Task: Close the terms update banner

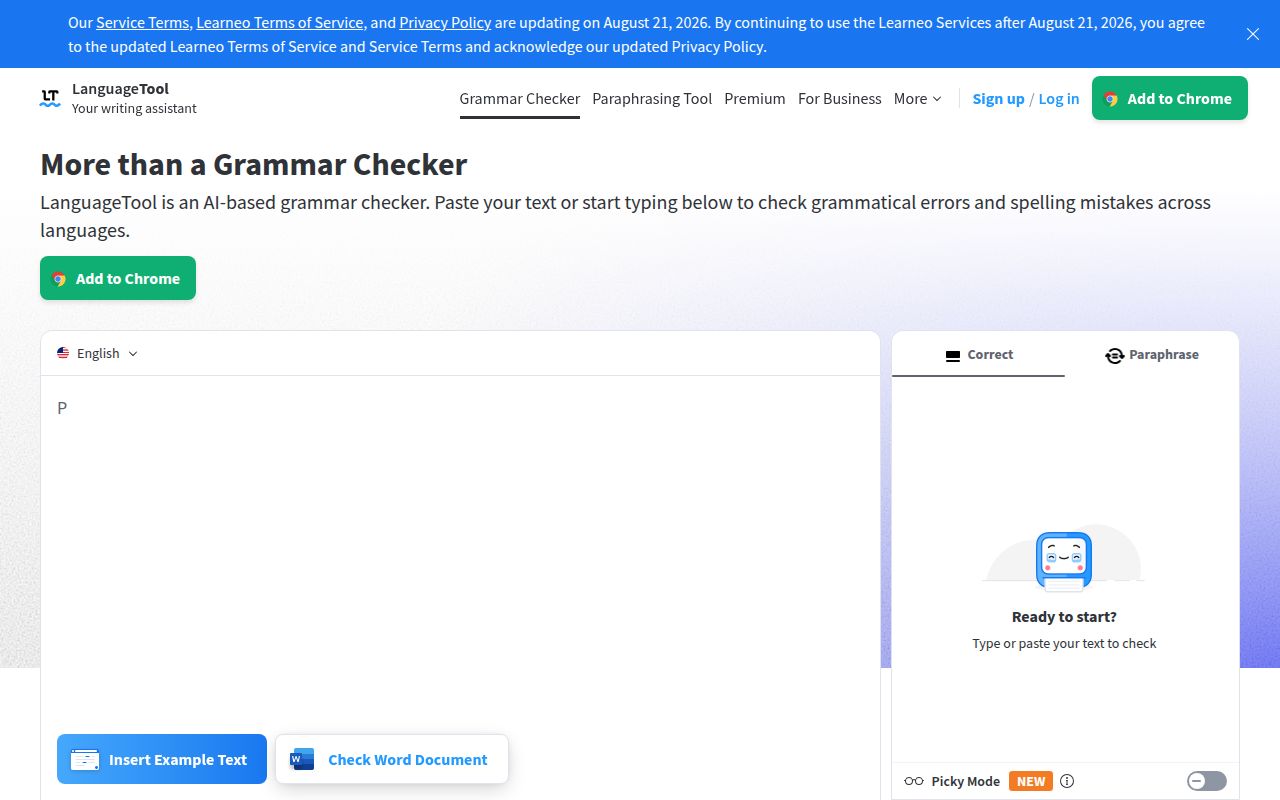Action: click(1253, 34)
